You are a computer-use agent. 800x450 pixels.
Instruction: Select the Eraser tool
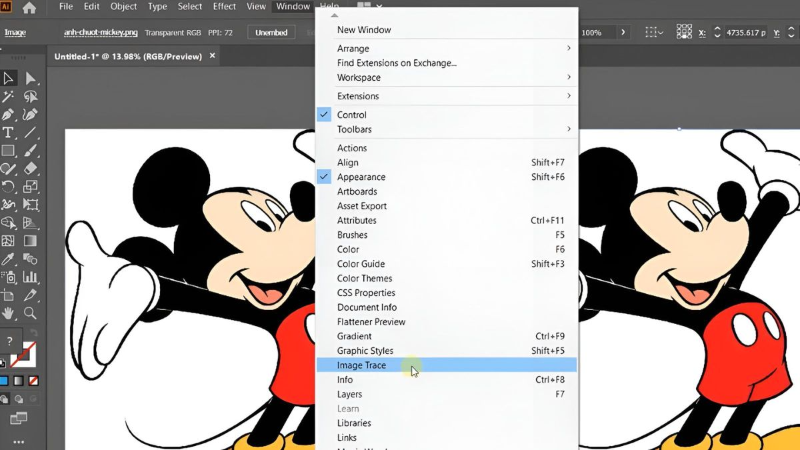30,168
